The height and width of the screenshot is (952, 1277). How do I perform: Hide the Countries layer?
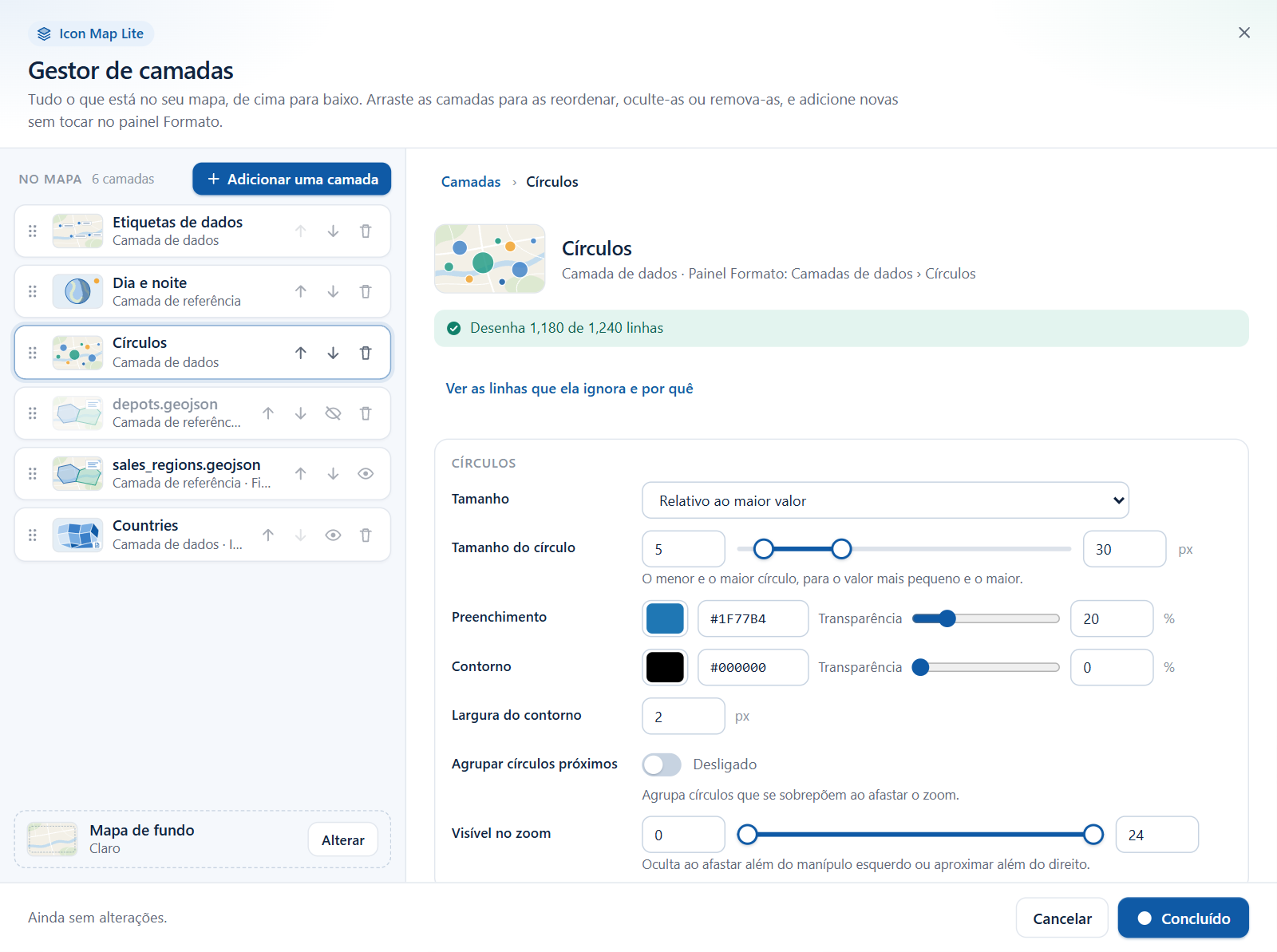coord(333,535)
